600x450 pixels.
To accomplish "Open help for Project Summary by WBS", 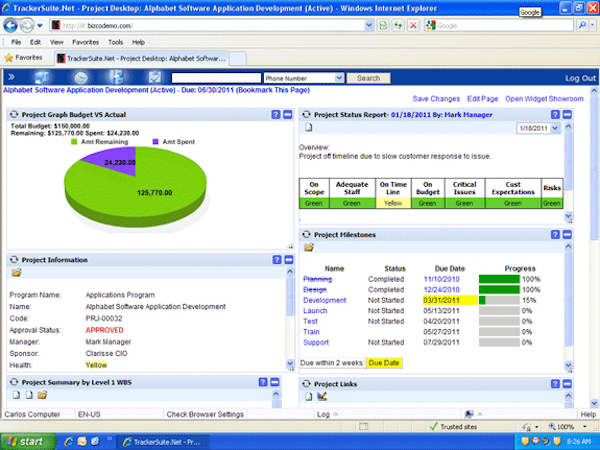I will [x=263, y=382].
